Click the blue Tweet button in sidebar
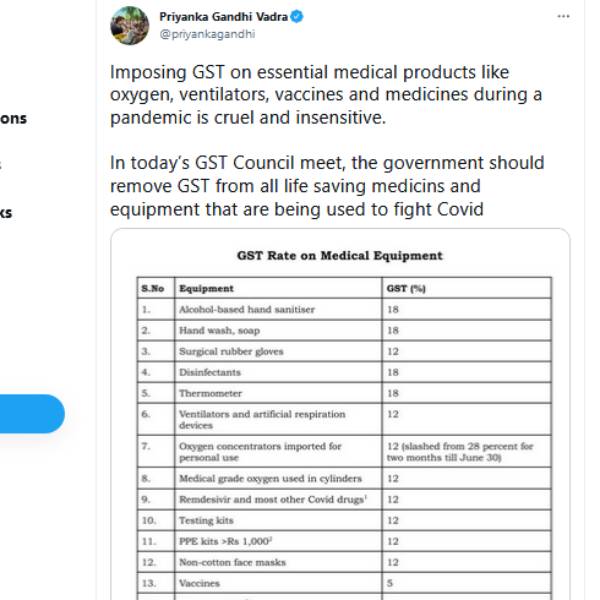The image size is (600, 600). point(30,414)
